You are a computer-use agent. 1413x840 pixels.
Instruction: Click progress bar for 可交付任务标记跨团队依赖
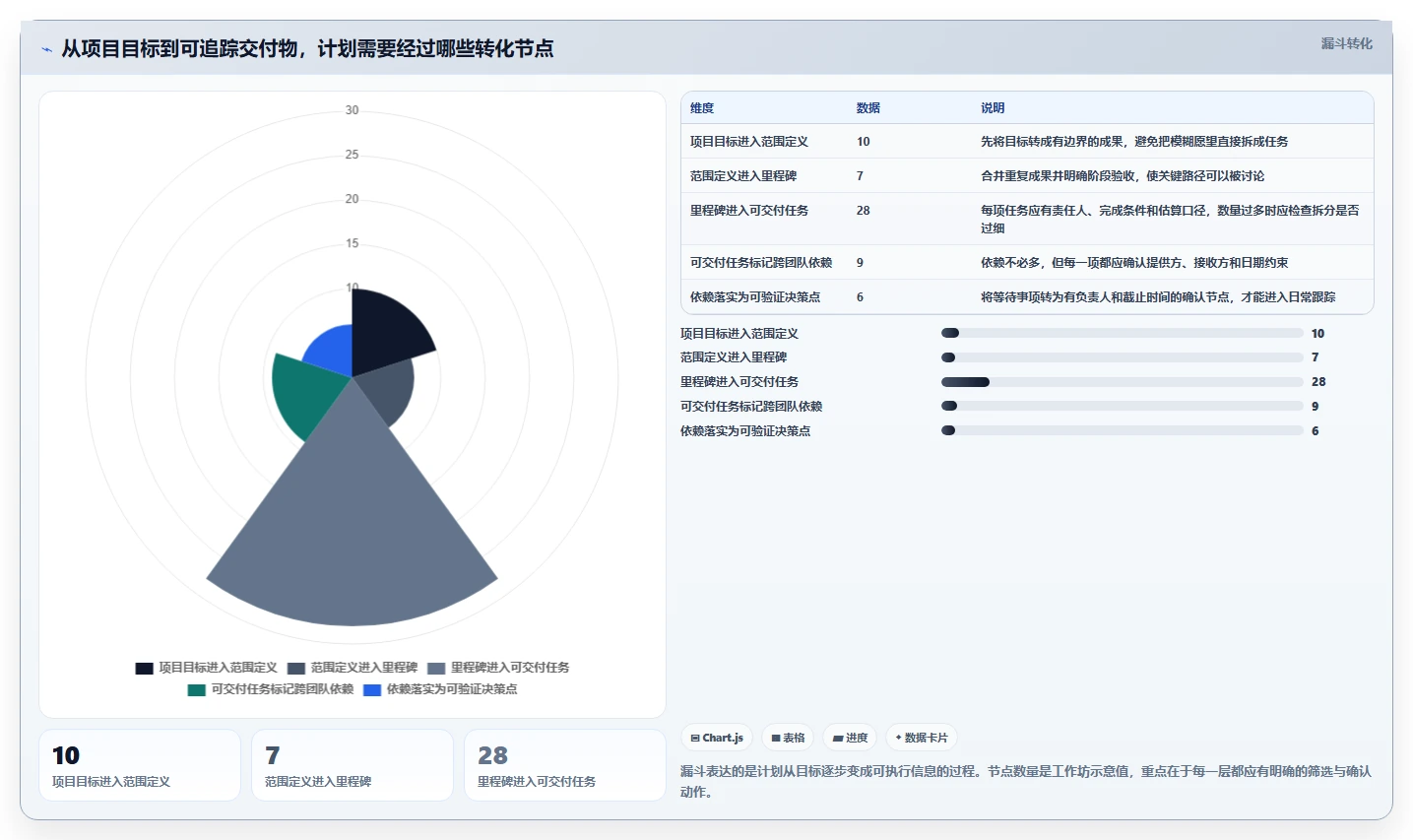[1123, 406]
